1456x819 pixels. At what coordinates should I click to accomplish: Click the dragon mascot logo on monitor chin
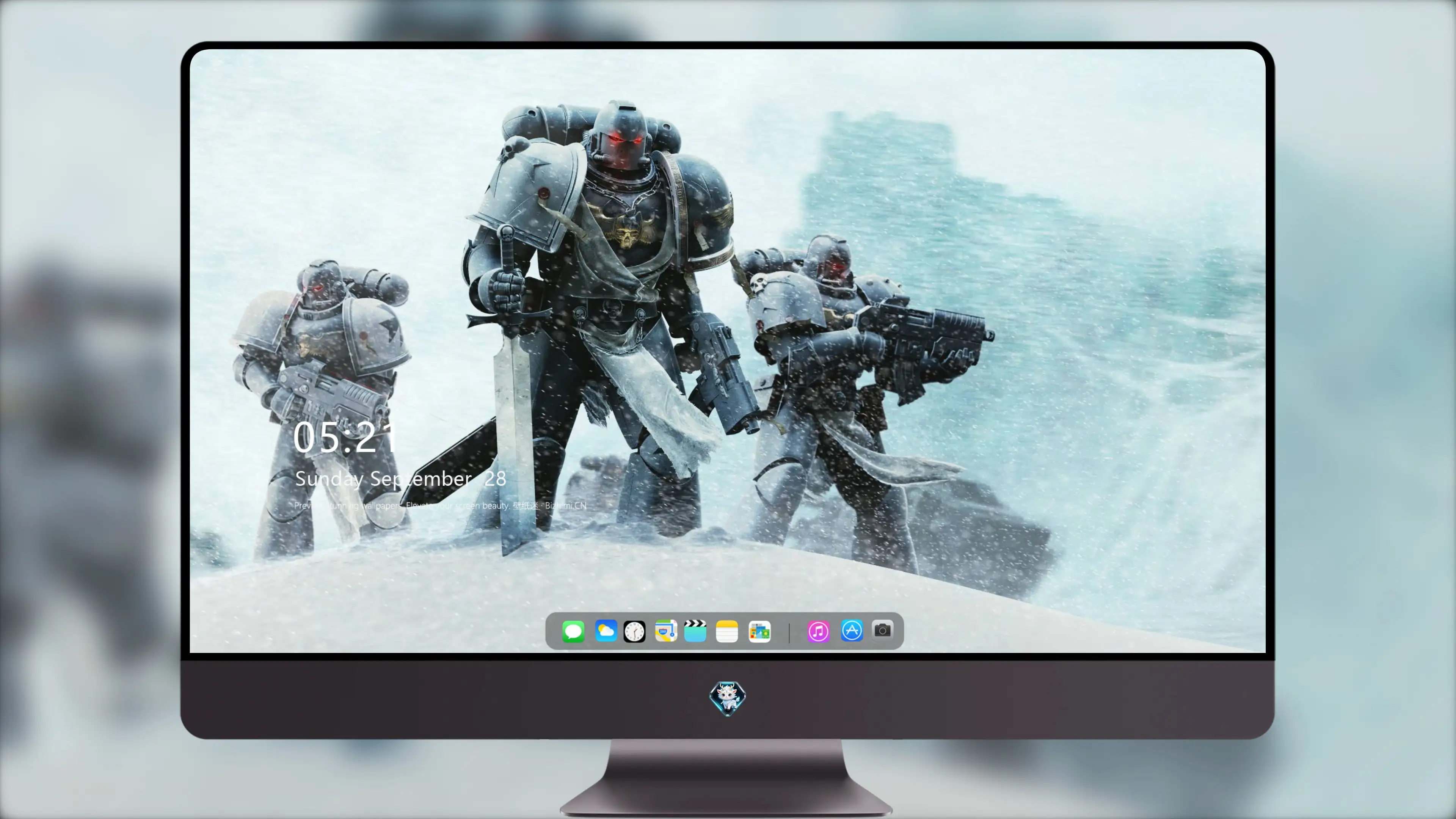point(728,698)
